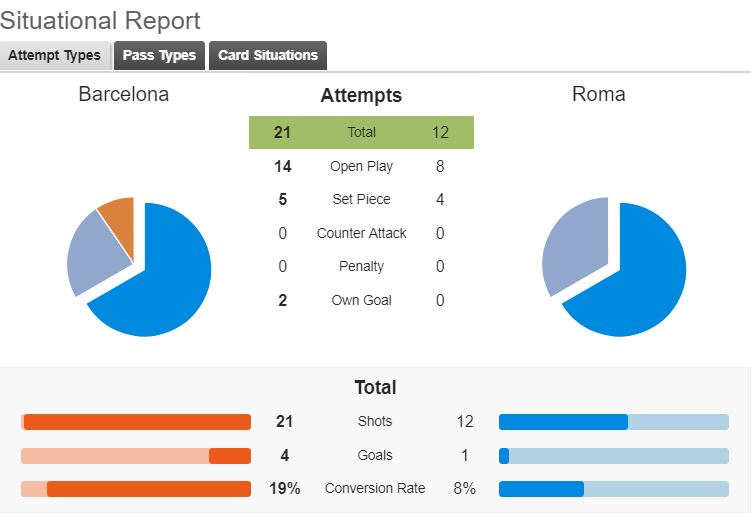Switch to the Attempt Types tab
Screen dimensions: 755x527
click(x=55, y=56)
